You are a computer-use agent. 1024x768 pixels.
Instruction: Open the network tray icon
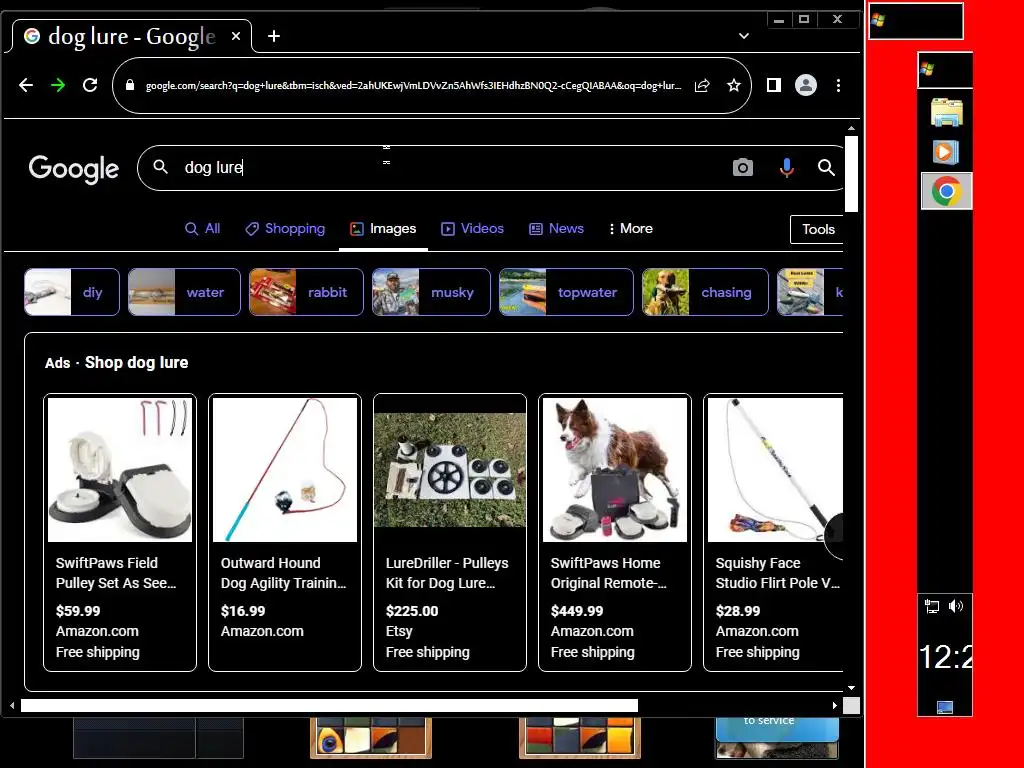[932, 607]
